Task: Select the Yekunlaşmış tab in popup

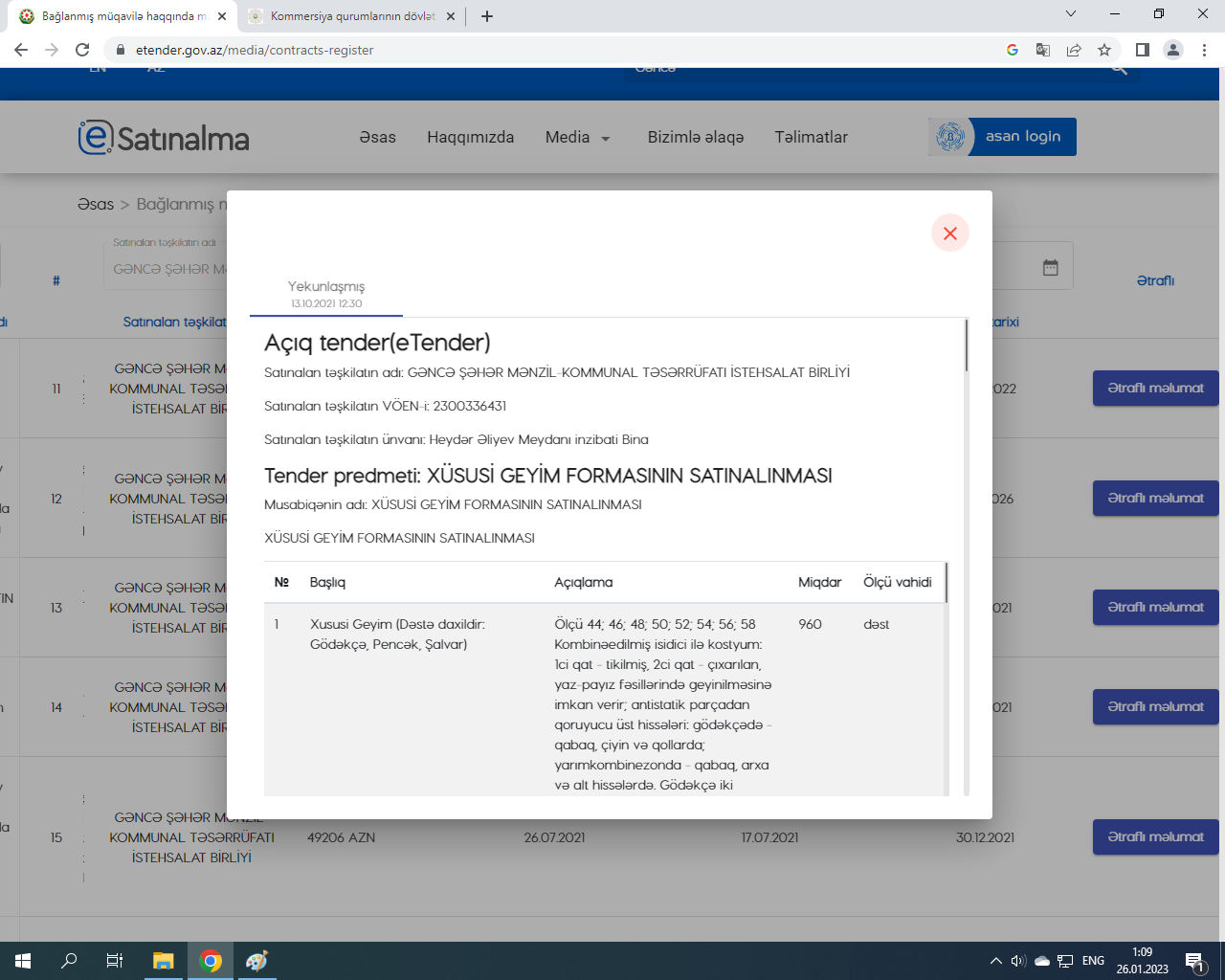Action: point(326,293)
